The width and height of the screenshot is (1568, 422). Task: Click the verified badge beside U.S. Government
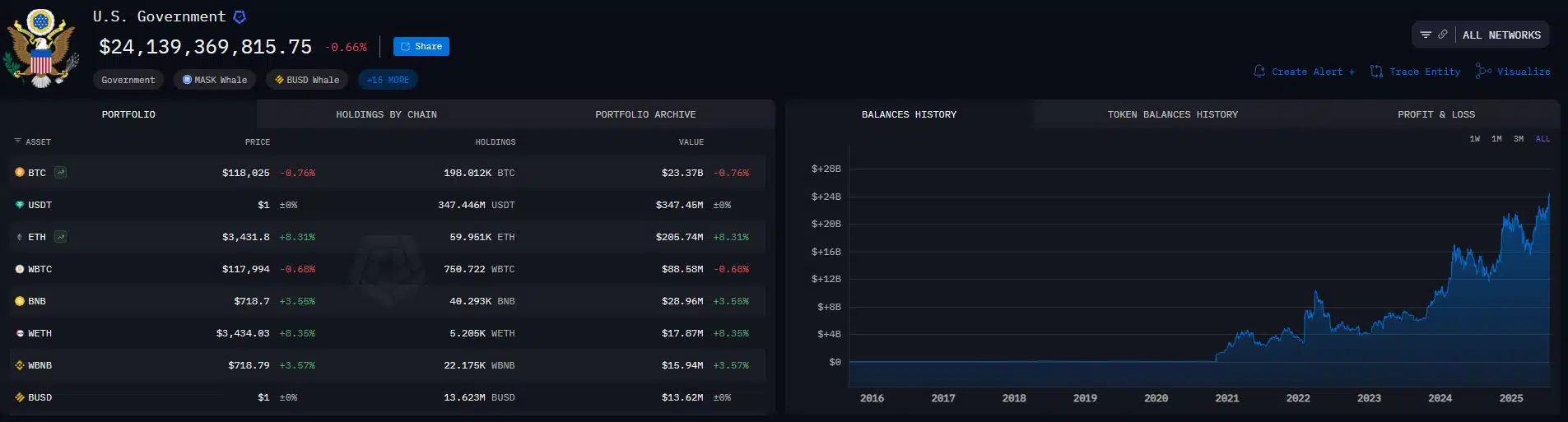[x=240, y=16]
